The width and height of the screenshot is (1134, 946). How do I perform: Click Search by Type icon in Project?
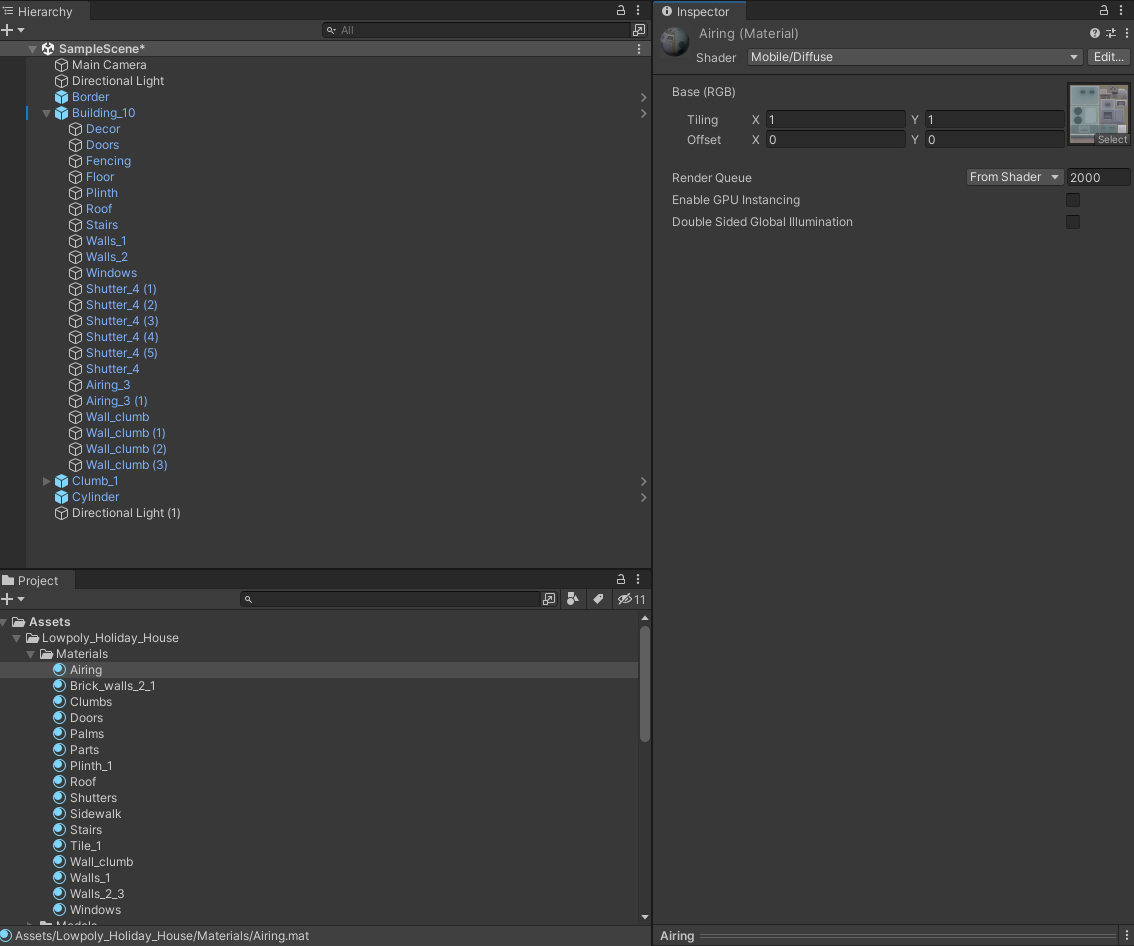(x=572, y=599)
